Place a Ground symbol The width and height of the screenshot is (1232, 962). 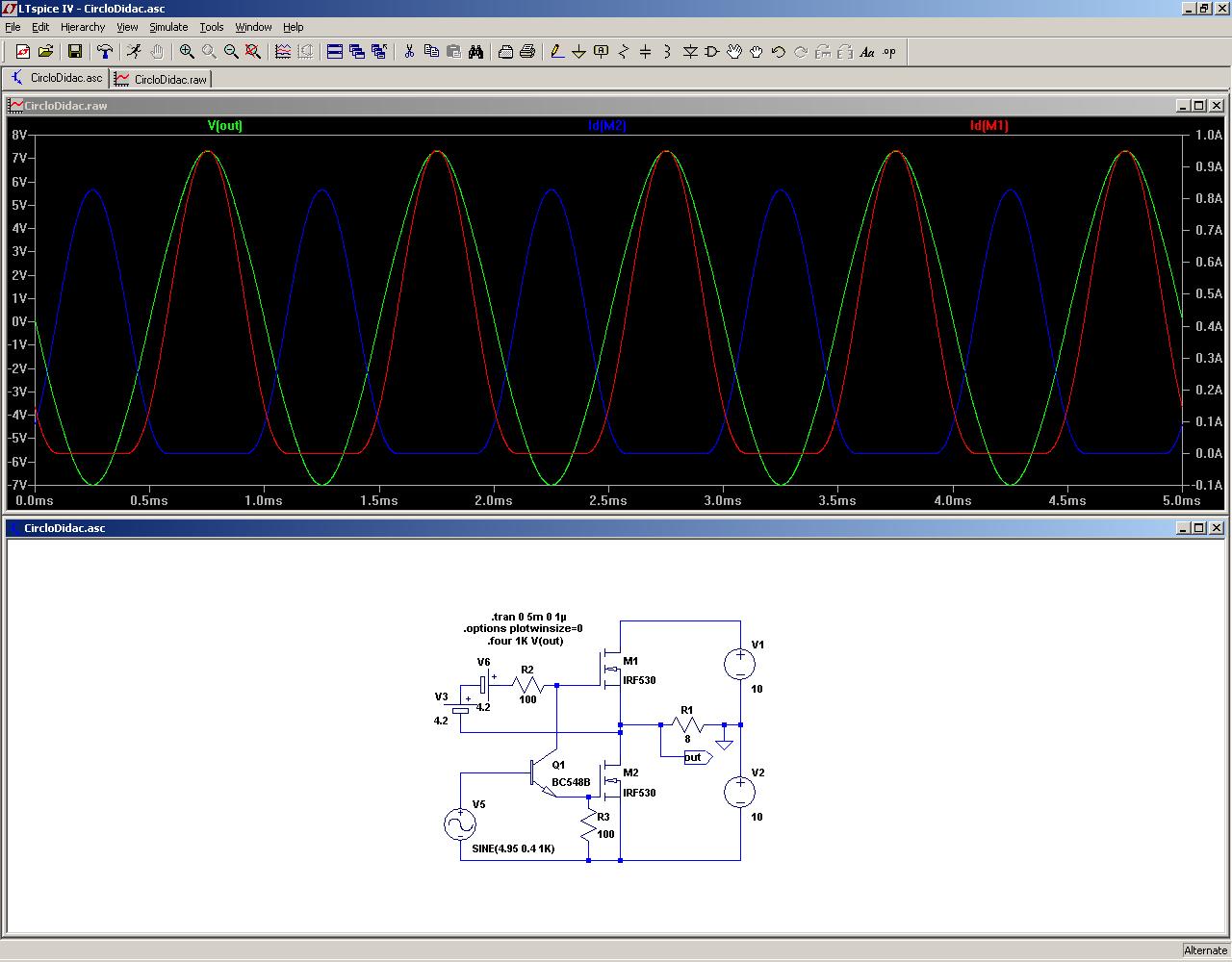578,52
